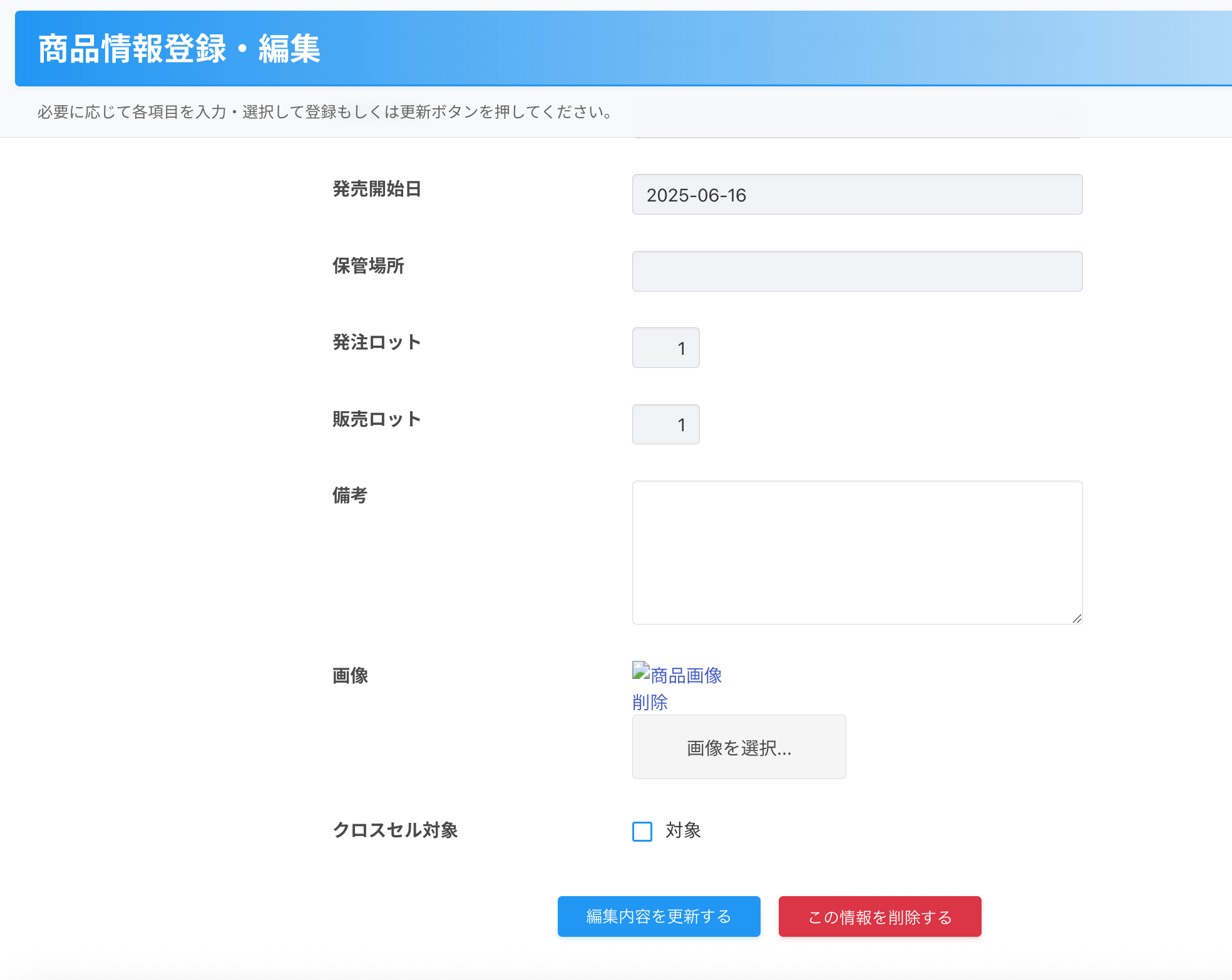Image resolution: width=1232 pixels, height=980 pixels.
Task: Enable the クロスセル対象 checkbox
Action: 642,831
